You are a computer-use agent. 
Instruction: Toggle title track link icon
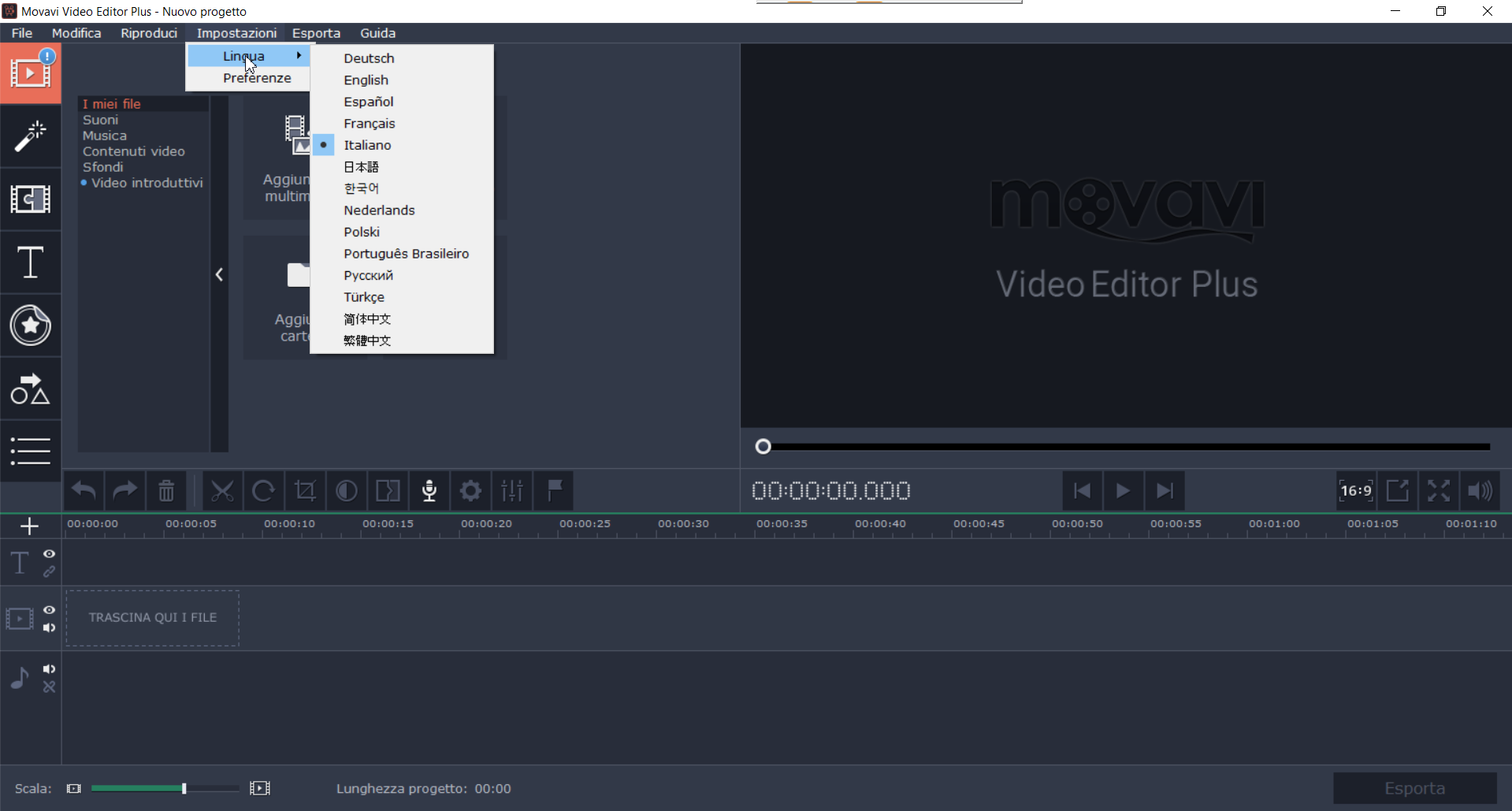pyautogui.click(x=49, y=571)
